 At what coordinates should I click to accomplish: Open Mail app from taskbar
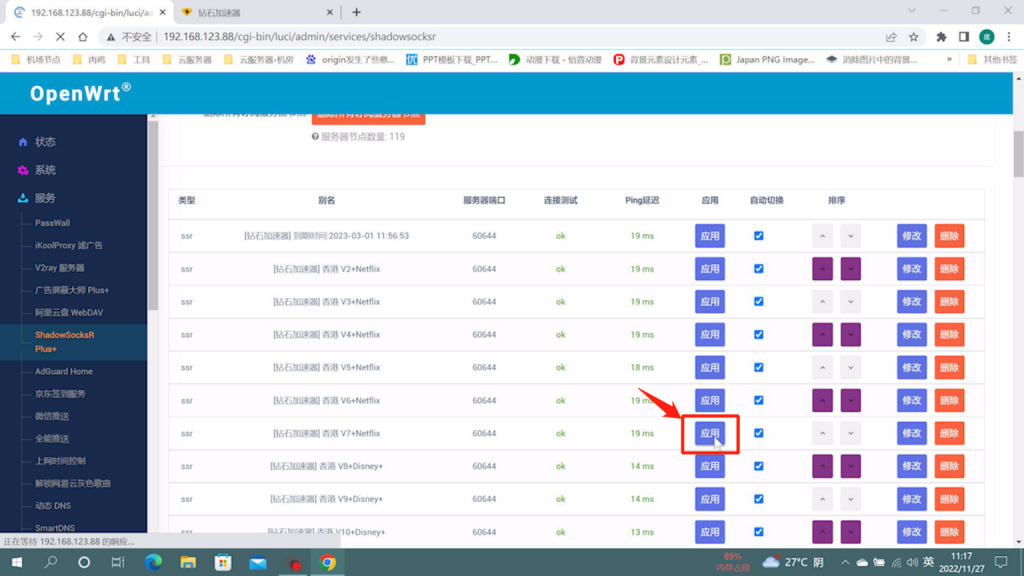[x=258, y=562]
